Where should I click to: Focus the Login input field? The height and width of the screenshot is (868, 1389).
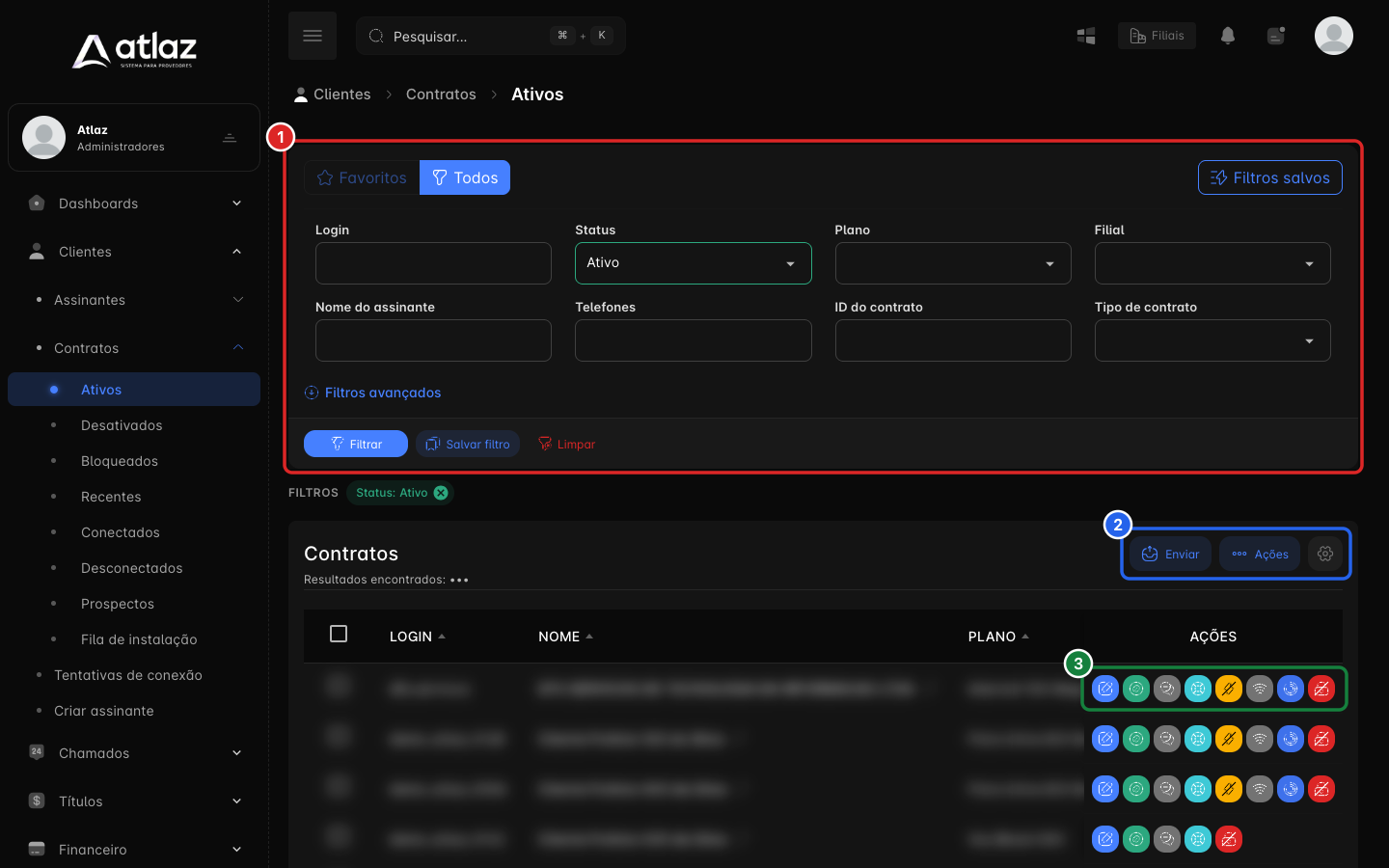[x=433, y=263]
